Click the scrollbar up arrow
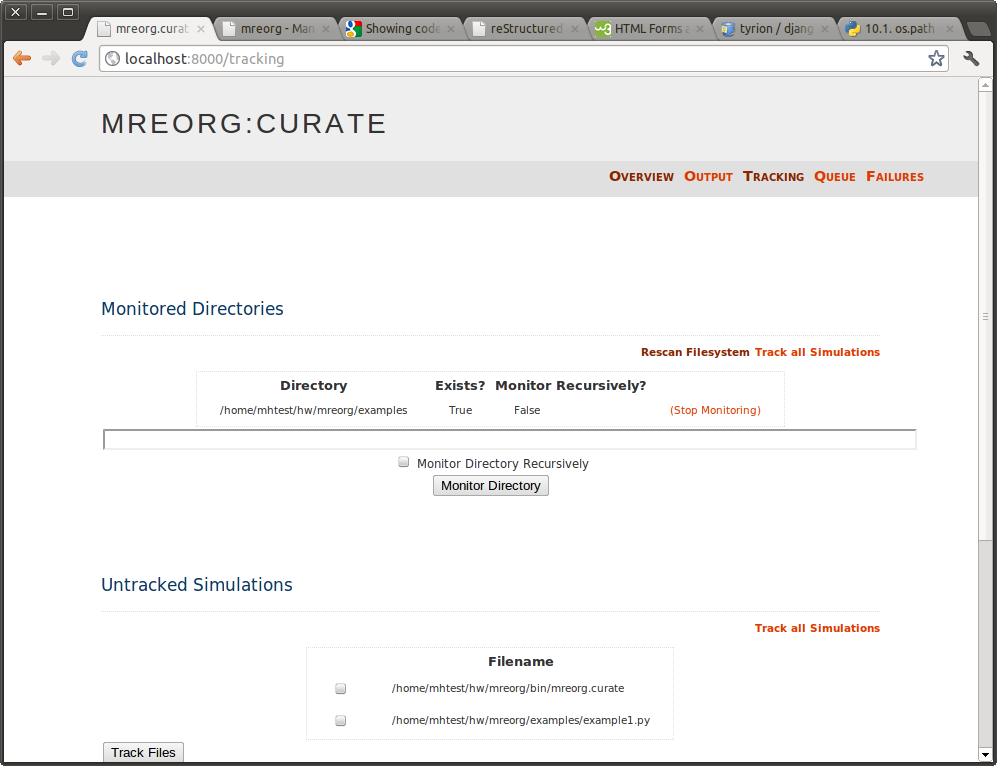The width and height of the screenshot is (997, 766). (985, 85)
